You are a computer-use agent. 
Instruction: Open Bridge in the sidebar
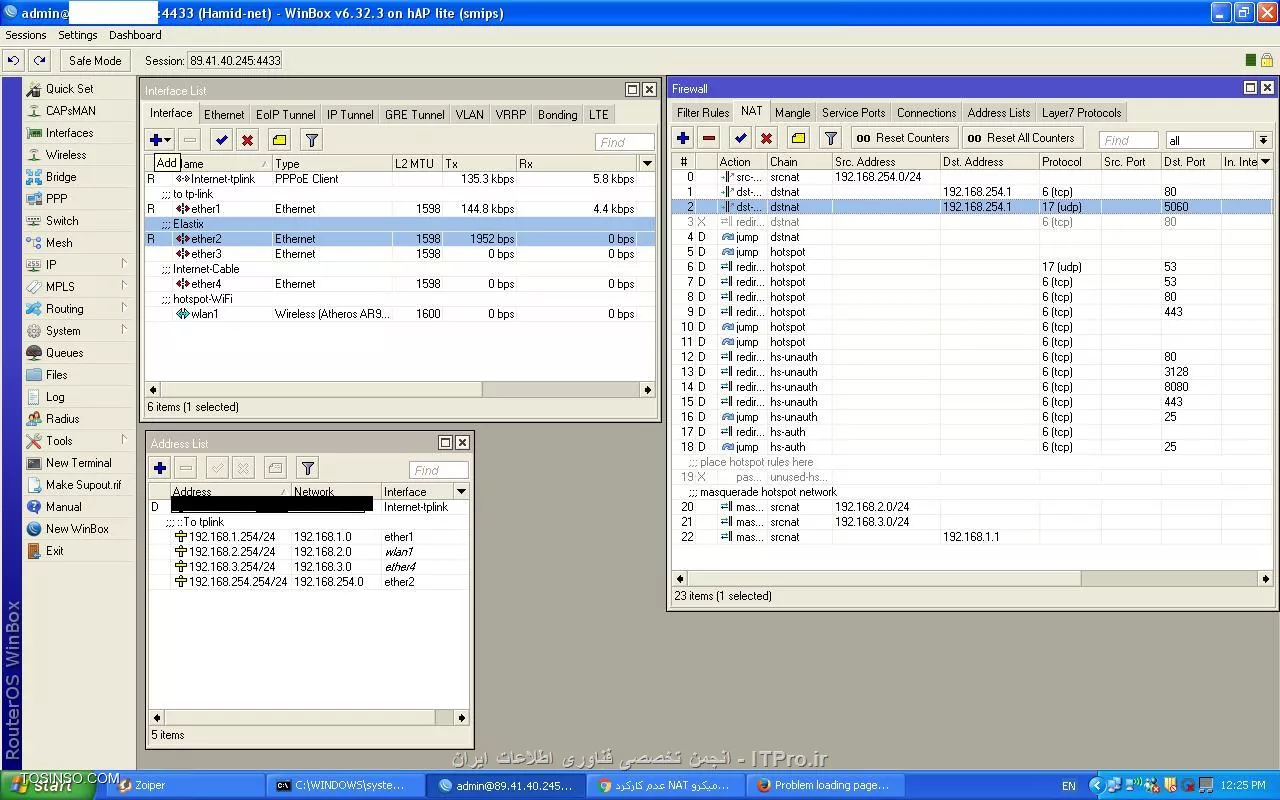[x=79, y=177]
